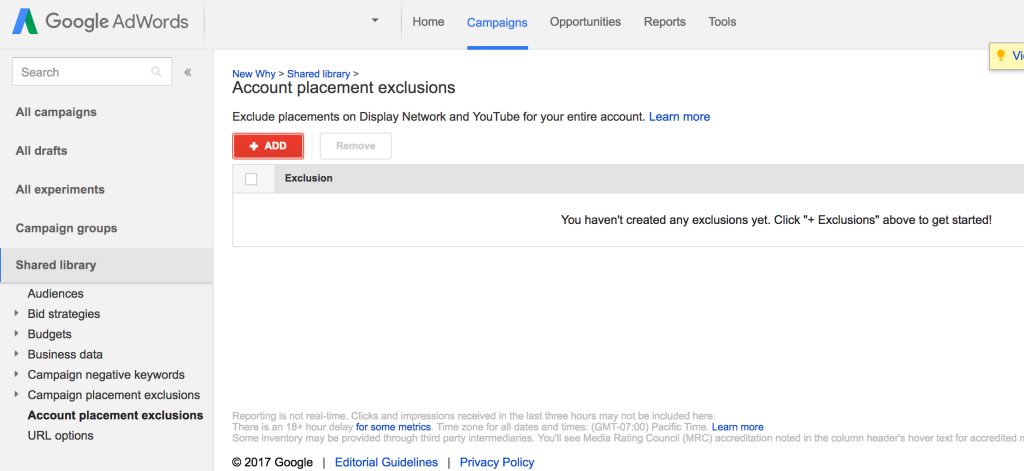
Task: Open the Reports tab
Action: tap(665, 22)
